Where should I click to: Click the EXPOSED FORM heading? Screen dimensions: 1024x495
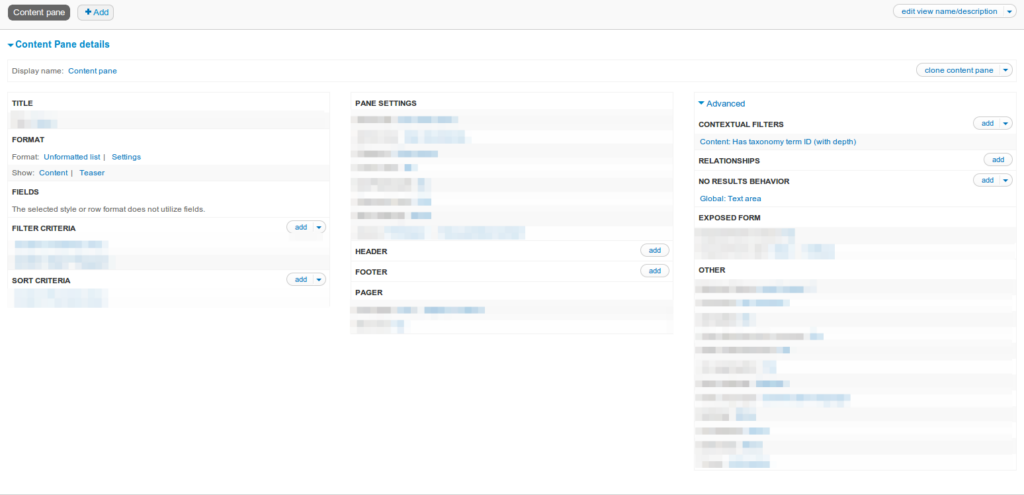729,217
